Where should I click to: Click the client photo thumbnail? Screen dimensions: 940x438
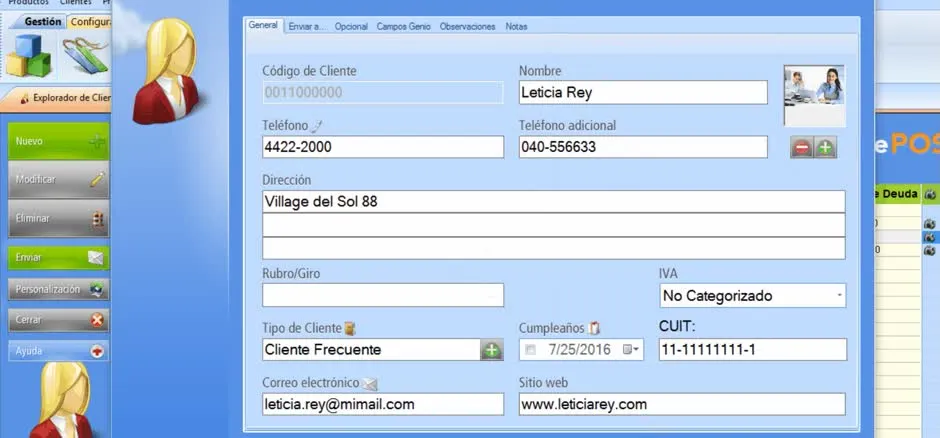click(814, 96)
